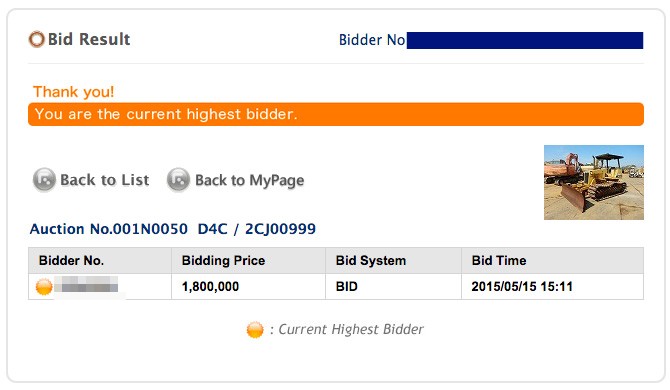The image size is (670, 390).
Task: Click the Back to List link text
Action: tap(105, 180)
